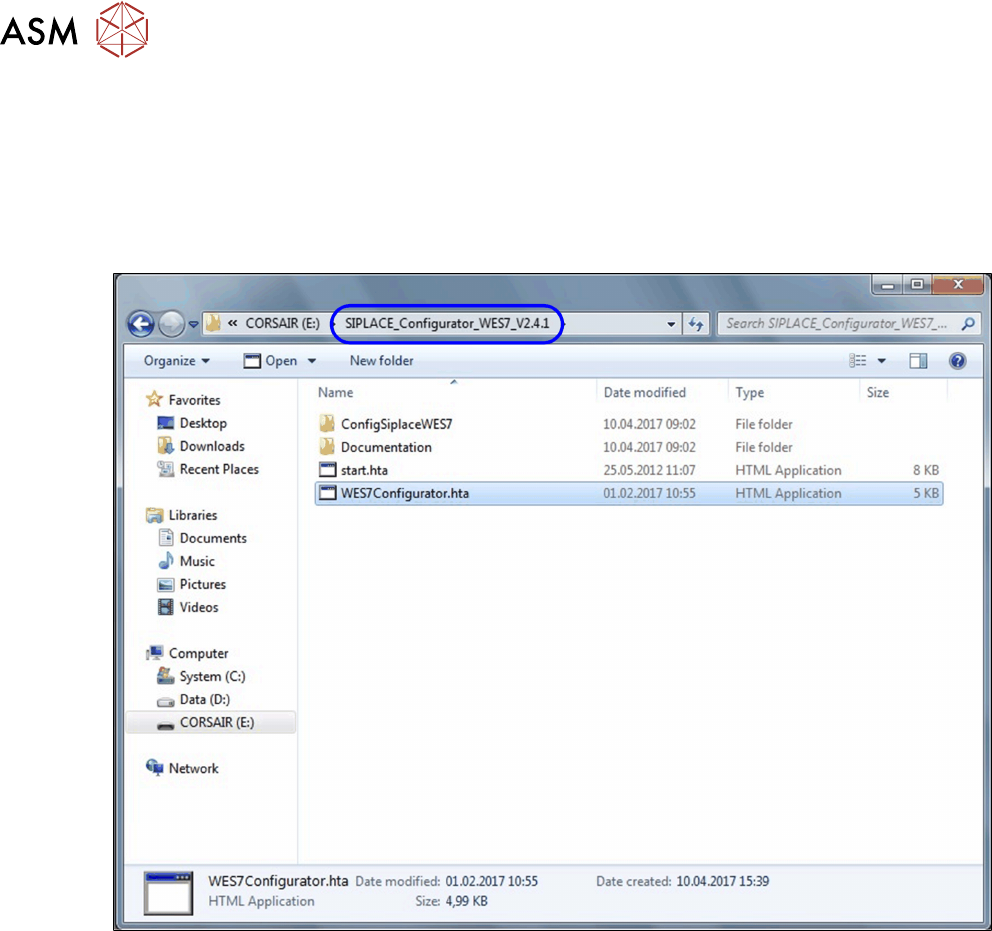Select the Documentation folder icon

click(327, 447)
